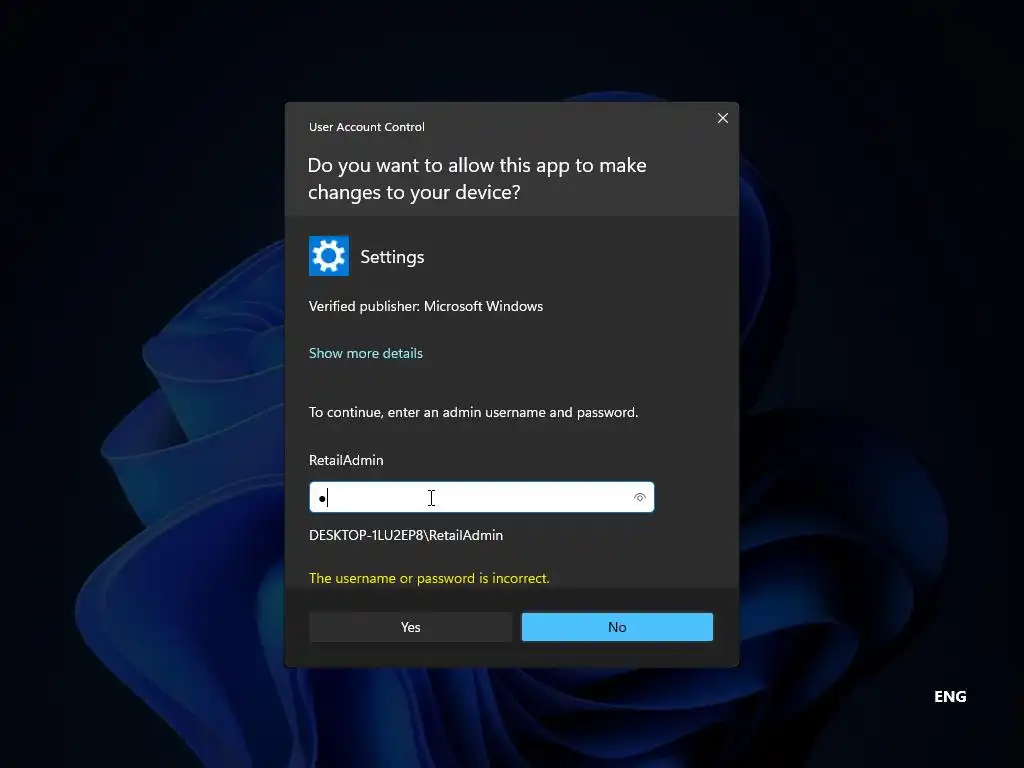Decline with the No button
1024x768 pixels.
coord(617,627)
